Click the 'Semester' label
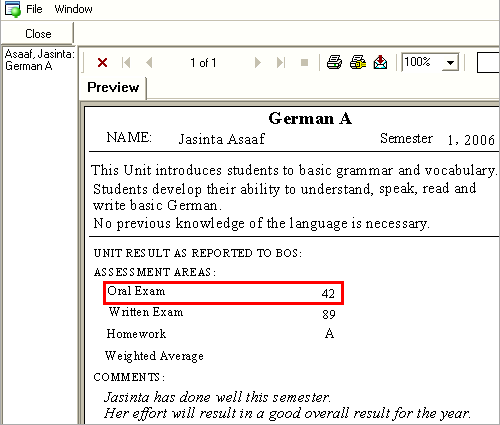Screen dimensions: 500x425 point(406,138)
